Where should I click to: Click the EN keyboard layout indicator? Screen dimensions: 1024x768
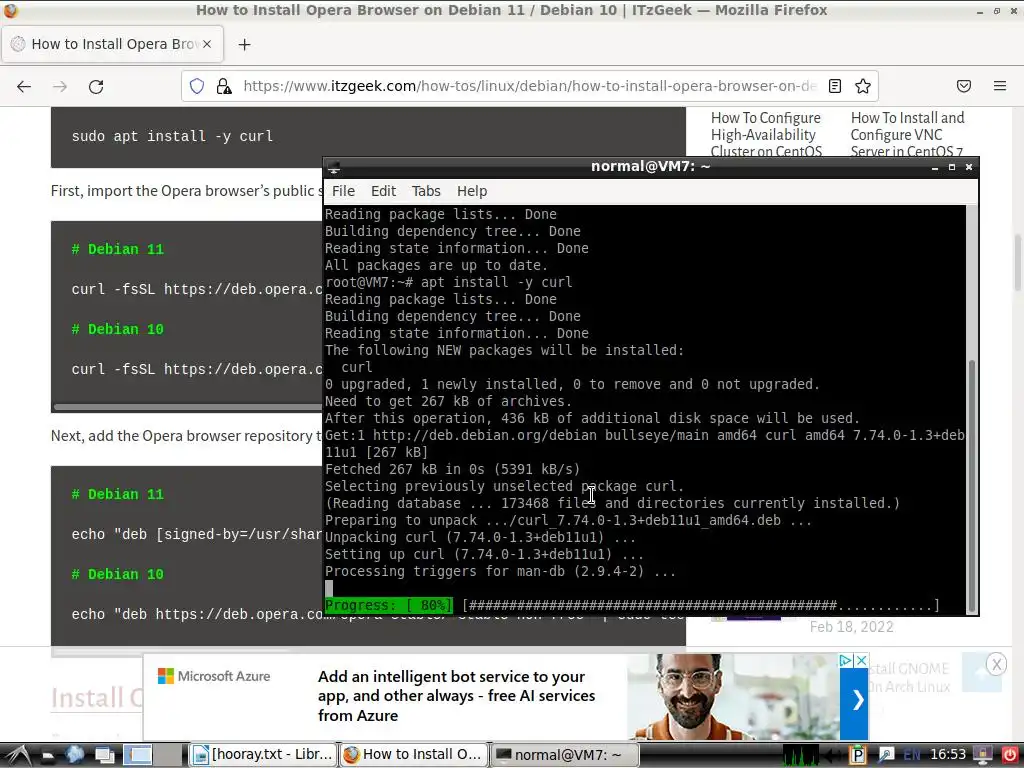click(912, 755)
